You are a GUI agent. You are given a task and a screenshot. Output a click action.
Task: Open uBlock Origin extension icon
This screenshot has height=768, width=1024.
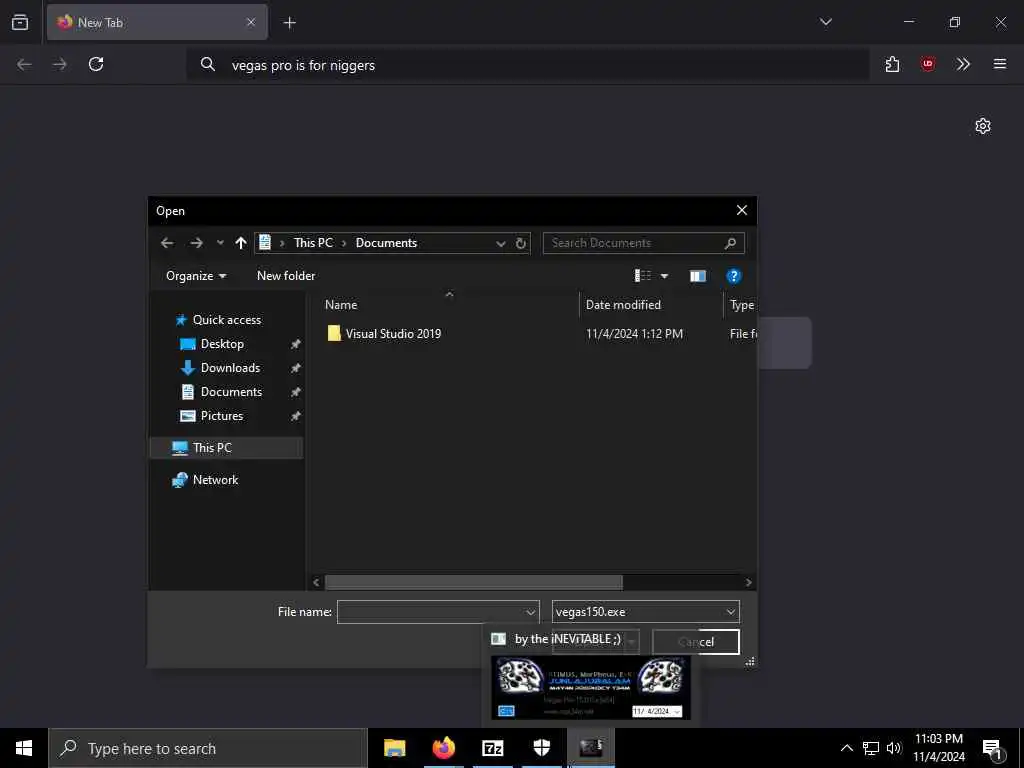(x=927, y=64)
